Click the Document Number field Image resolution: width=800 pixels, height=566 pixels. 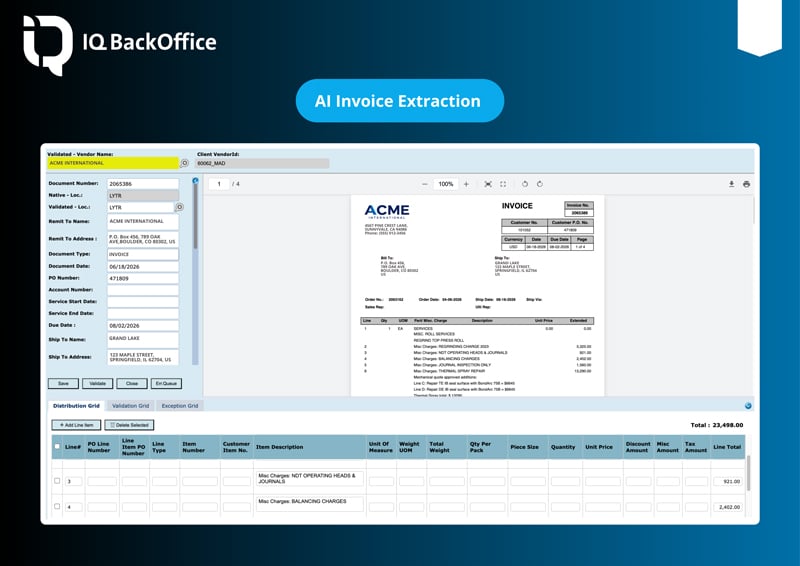(143, 184)
